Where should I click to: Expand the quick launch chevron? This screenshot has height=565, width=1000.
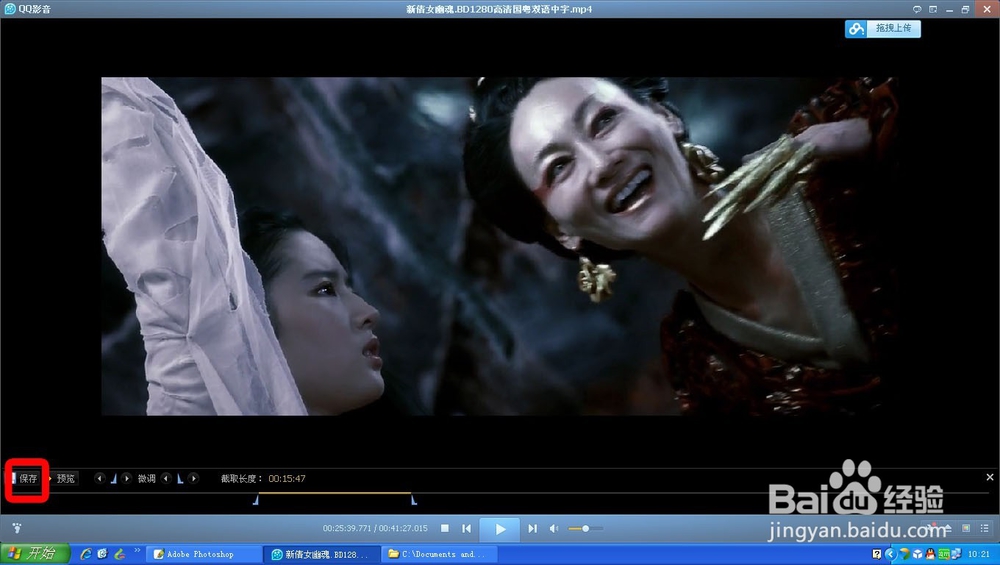tap(136, 550)
